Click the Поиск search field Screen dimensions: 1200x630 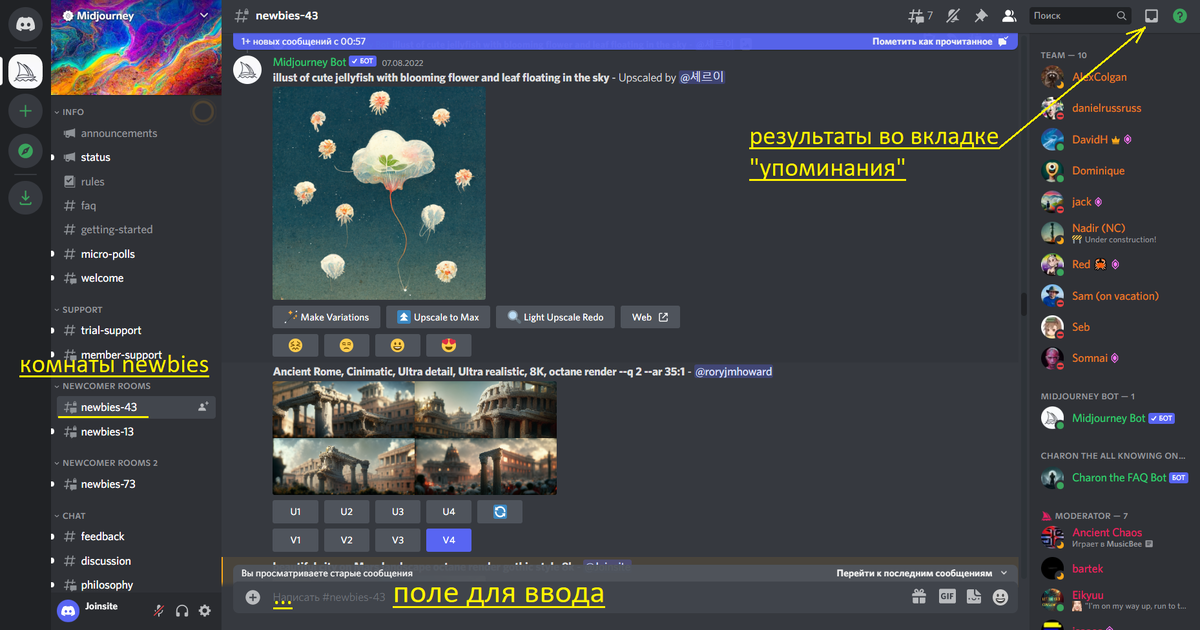(x=1080, y=16)
